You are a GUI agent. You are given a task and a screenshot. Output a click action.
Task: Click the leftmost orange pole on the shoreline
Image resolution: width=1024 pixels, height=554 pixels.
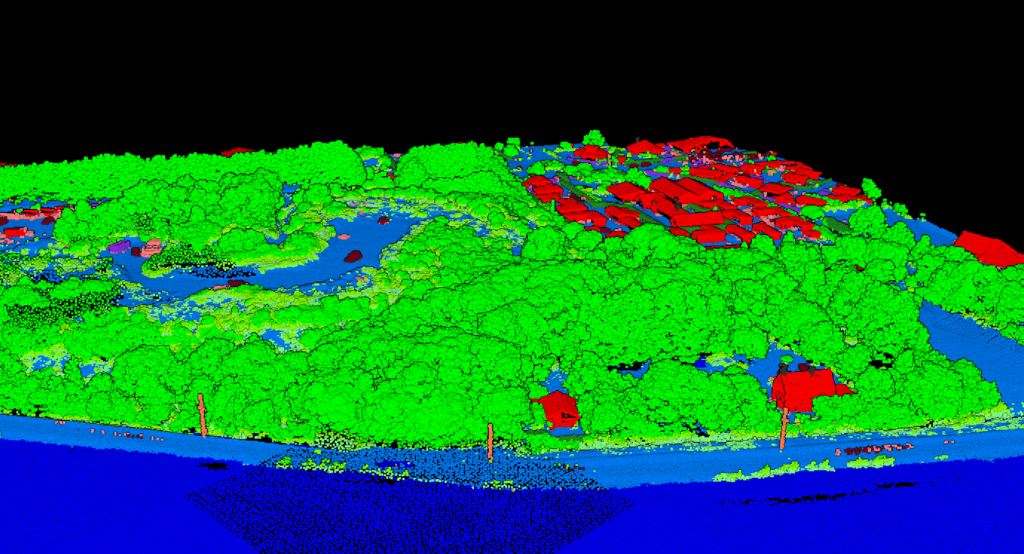pos(201,414)
